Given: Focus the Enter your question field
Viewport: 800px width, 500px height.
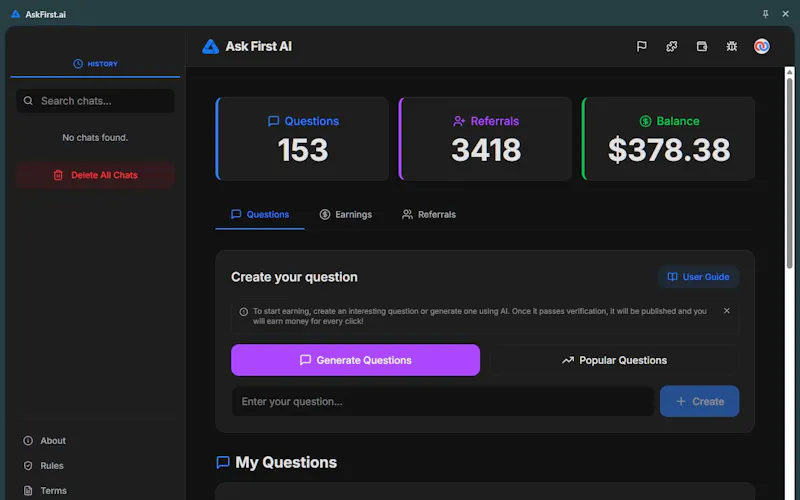Looking at the screenshot, I should tap(443, 402).
